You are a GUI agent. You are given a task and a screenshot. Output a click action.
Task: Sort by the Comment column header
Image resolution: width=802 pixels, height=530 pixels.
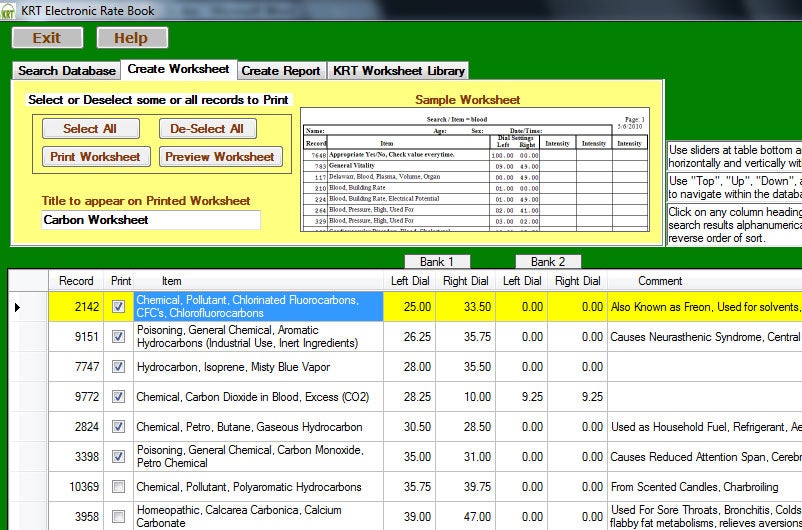point(705,281)
